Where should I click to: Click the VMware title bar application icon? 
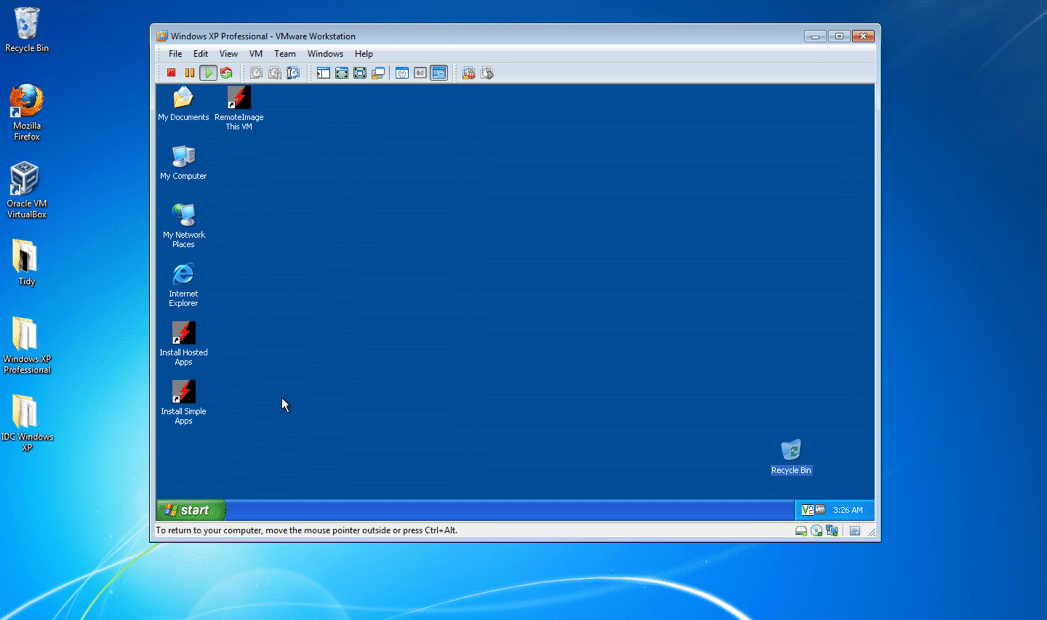(162, 36)
